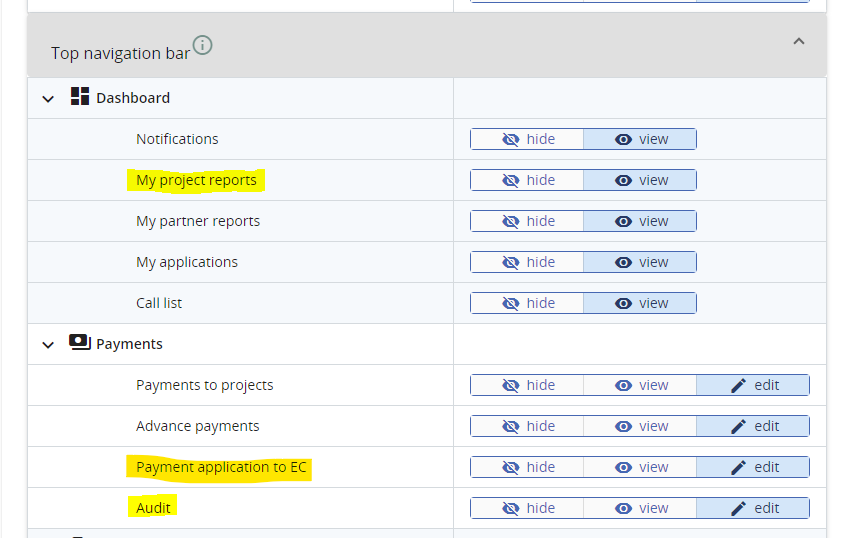Click the Payments money icon

[80, 343]
